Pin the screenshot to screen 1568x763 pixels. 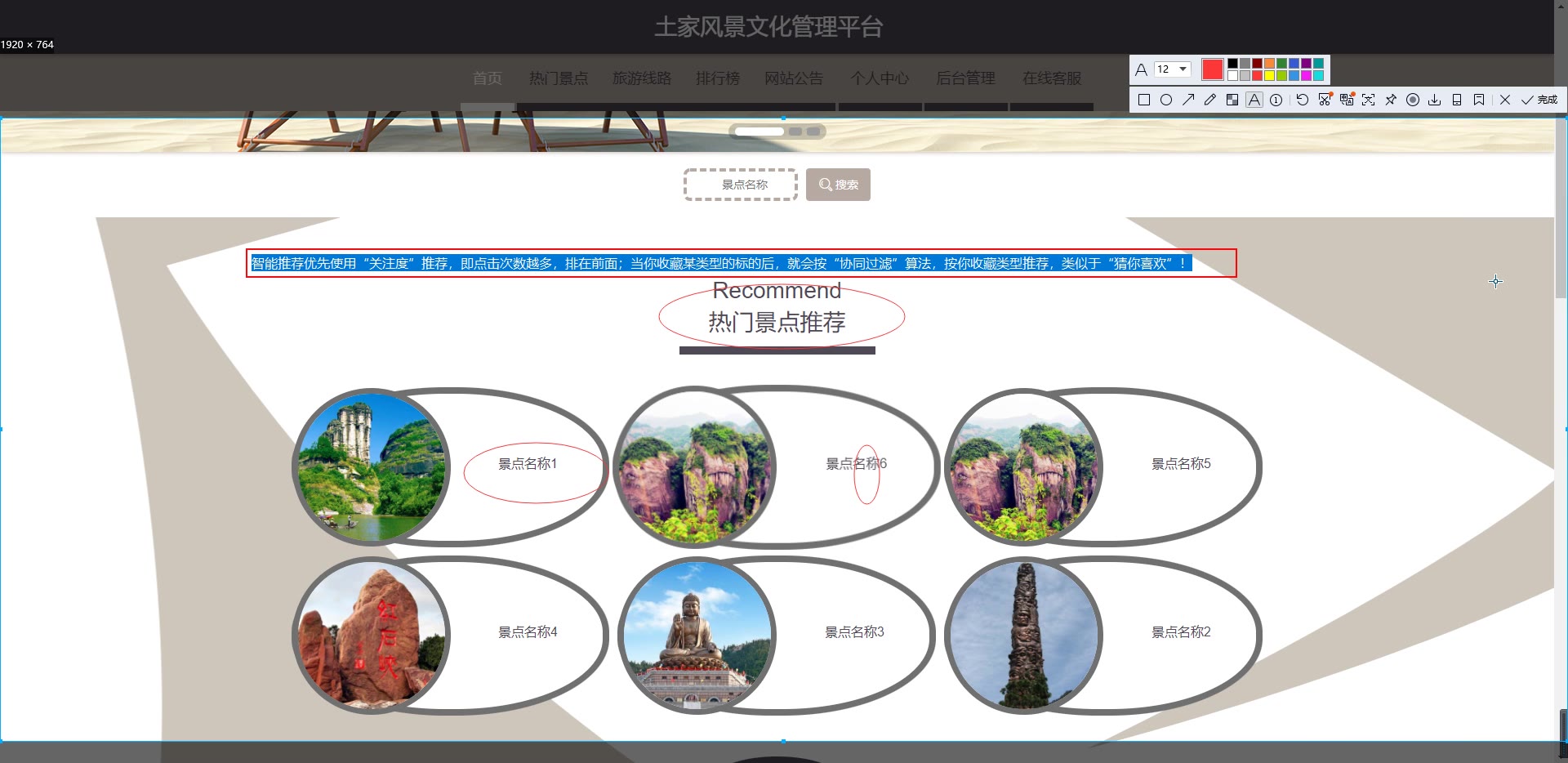(x=1391, y=100)
